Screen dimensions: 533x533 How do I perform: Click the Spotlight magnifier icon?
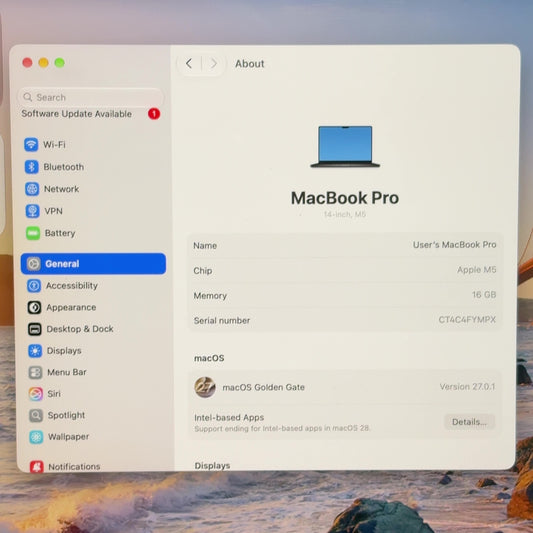(36, 415)
